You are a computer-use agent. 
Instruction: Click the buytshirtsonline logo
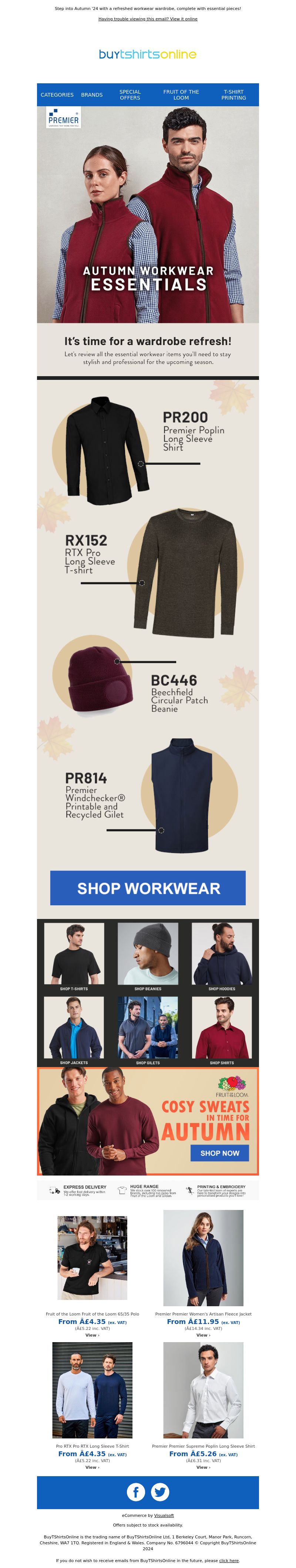pos(148,54)
